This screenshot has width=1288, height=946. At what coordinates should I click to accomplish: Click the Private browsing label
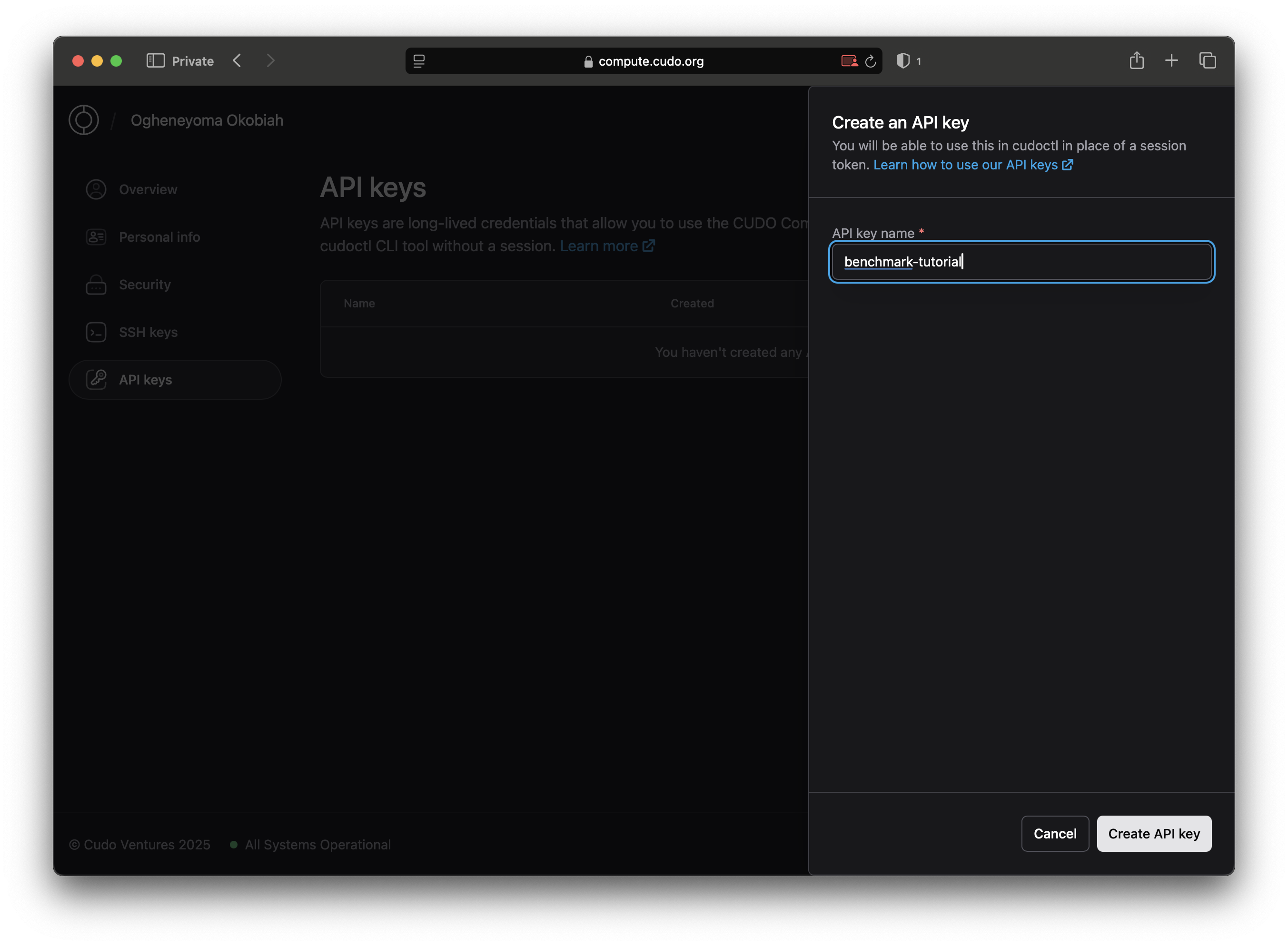point(192,61)
